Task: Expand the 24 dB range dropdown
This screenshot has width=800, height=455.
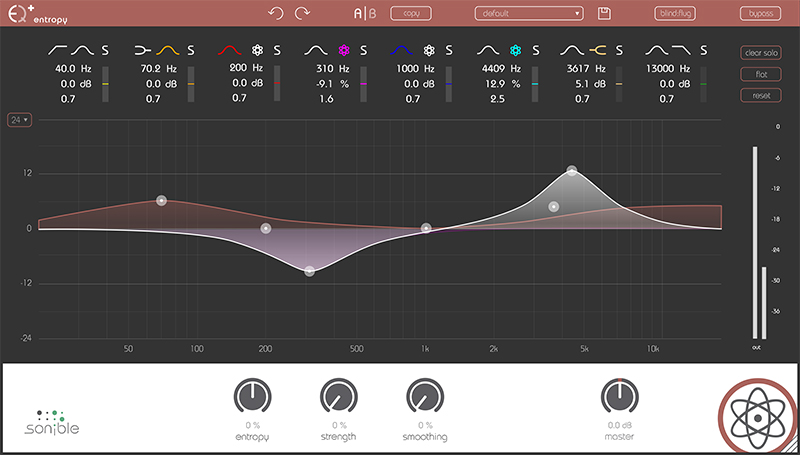Action: point(17,120)
